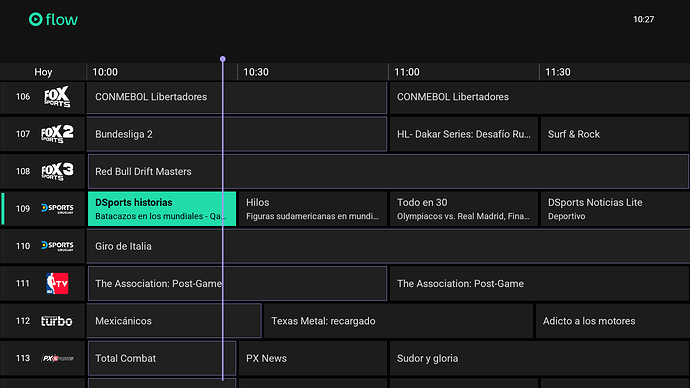690x388 pixels.
Task: Open the DSports Noticias Lite program
Action: (x=615, y=209)
